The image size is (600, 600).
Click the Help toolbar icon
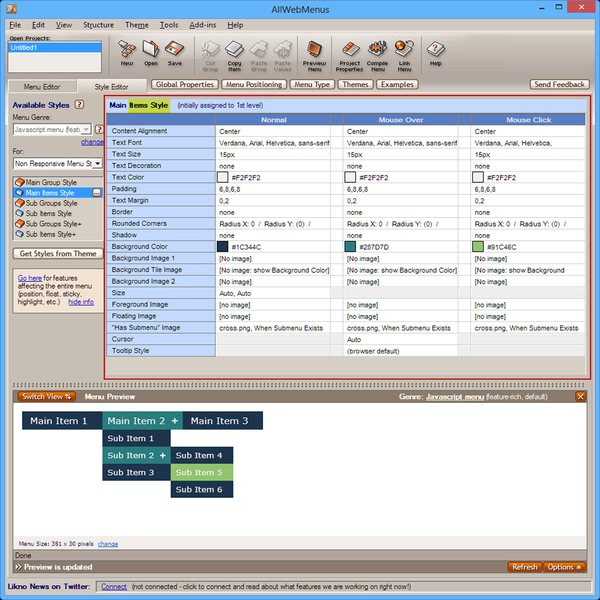click(435, 54)
